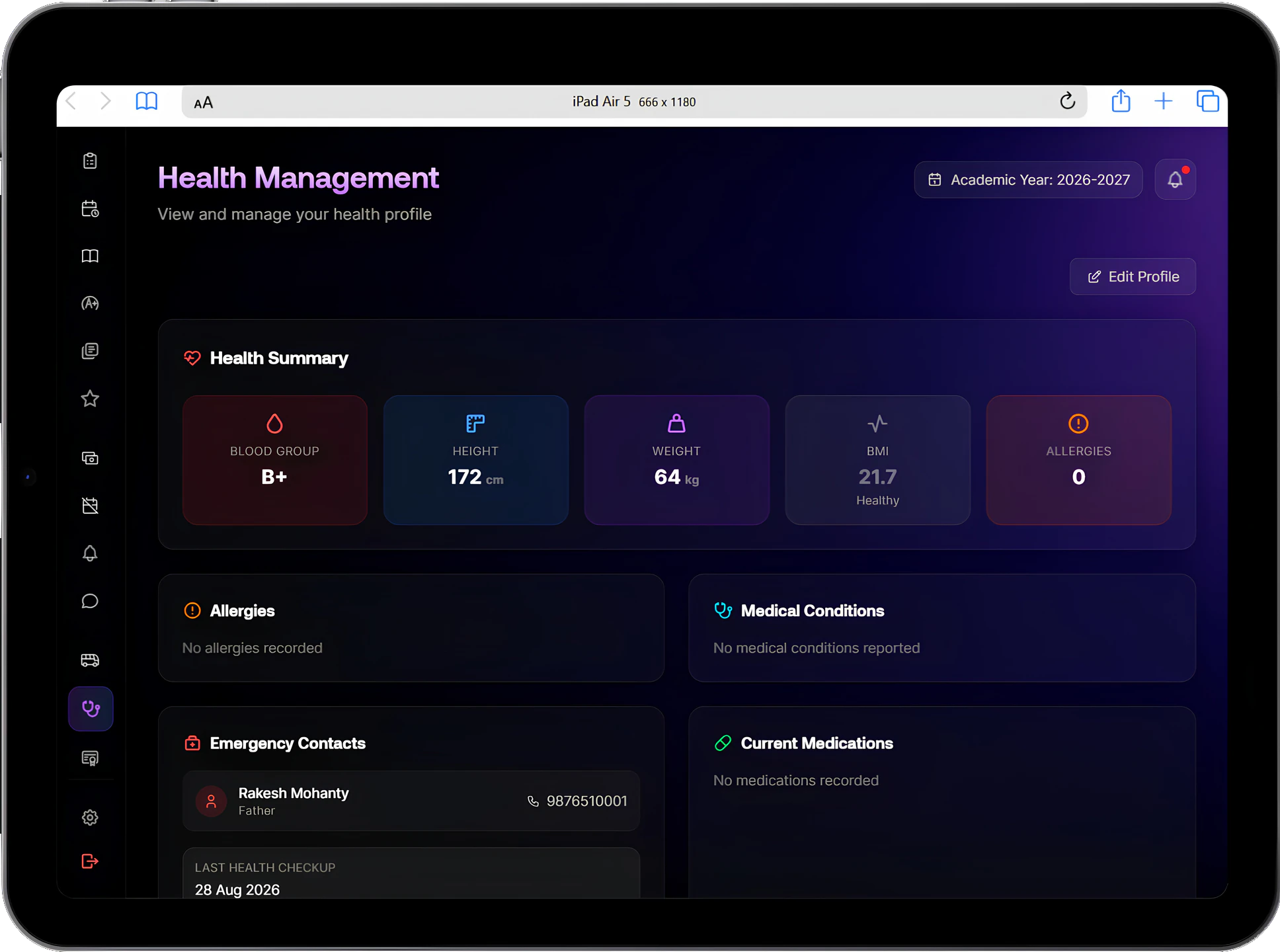Select the Weight 64 kg card
Screen dimensions: 1280x952
pyautogui.click(x=677, y=460)
